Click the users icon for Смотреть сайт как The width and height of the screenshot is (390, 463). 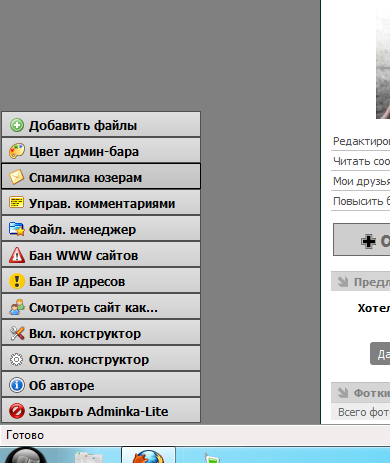coord(17,307)
